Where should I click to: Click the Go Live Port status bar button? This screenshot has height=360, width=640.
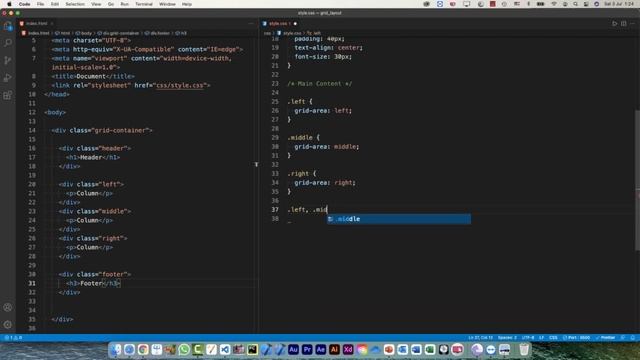[577, 338]
